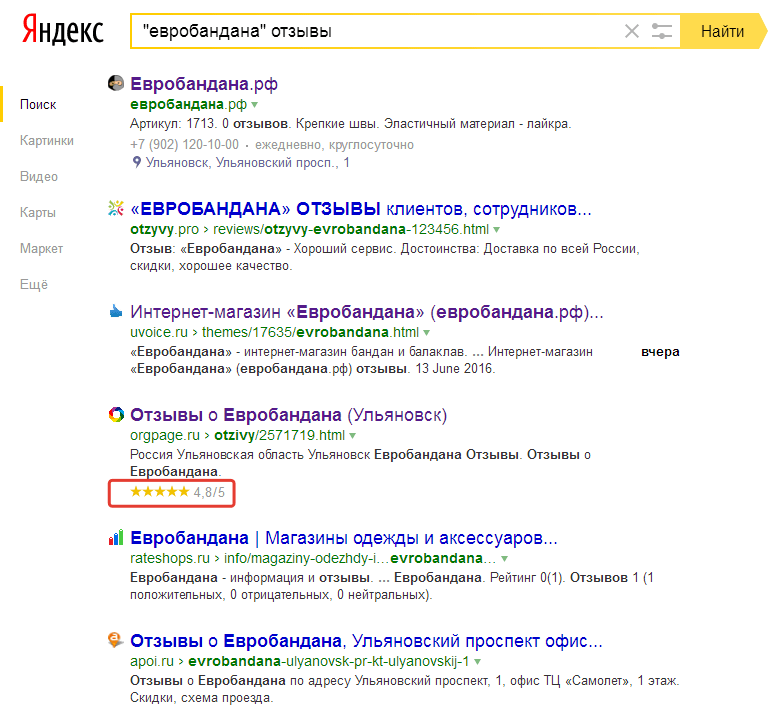Open Отзывы о Евробандана (Ульяновск) result
Screen dimensions: 778x723
click(288, 415)
